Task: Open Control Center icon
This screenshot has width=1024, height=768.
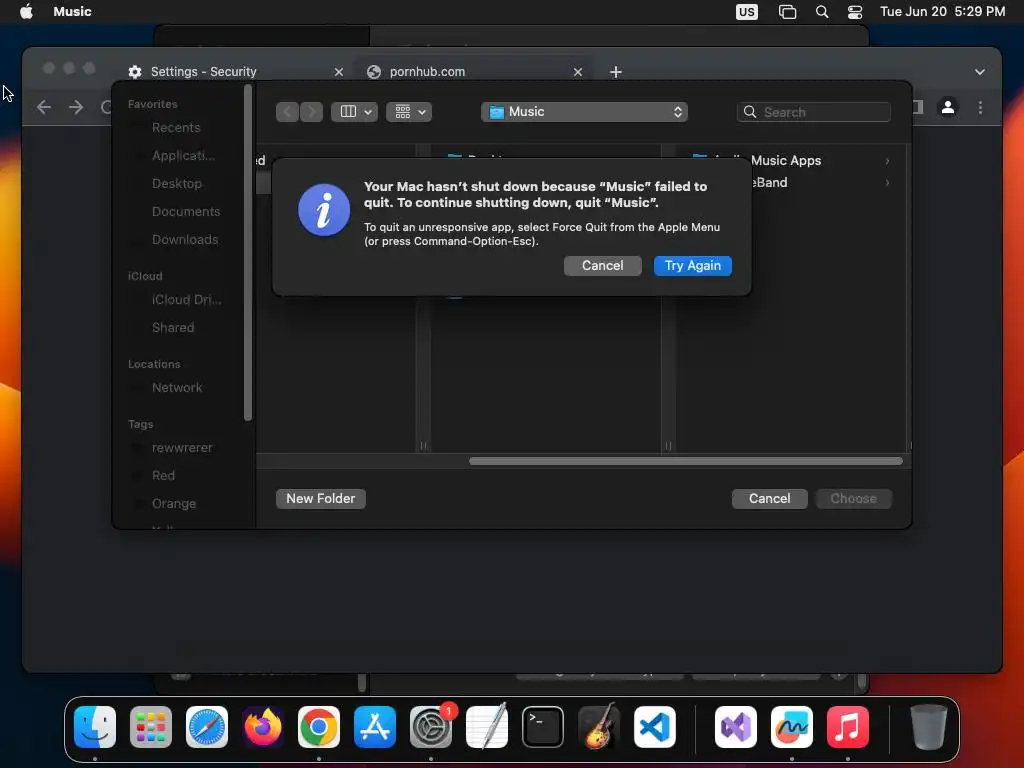Action: pyautogui.click(x=854, y=12)
